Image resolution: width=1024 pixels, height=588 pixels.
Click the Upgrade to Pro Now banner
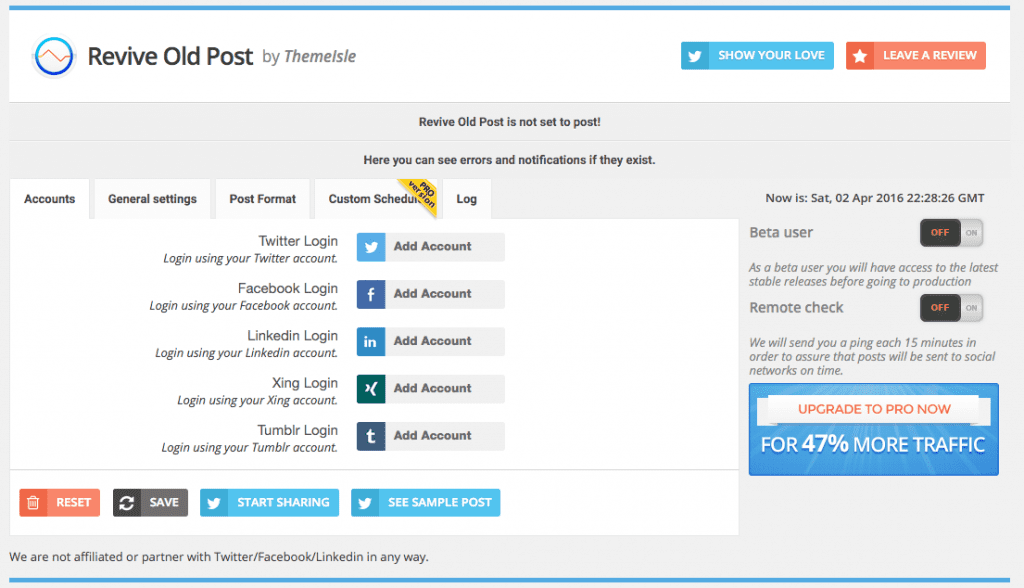(874, 429)
